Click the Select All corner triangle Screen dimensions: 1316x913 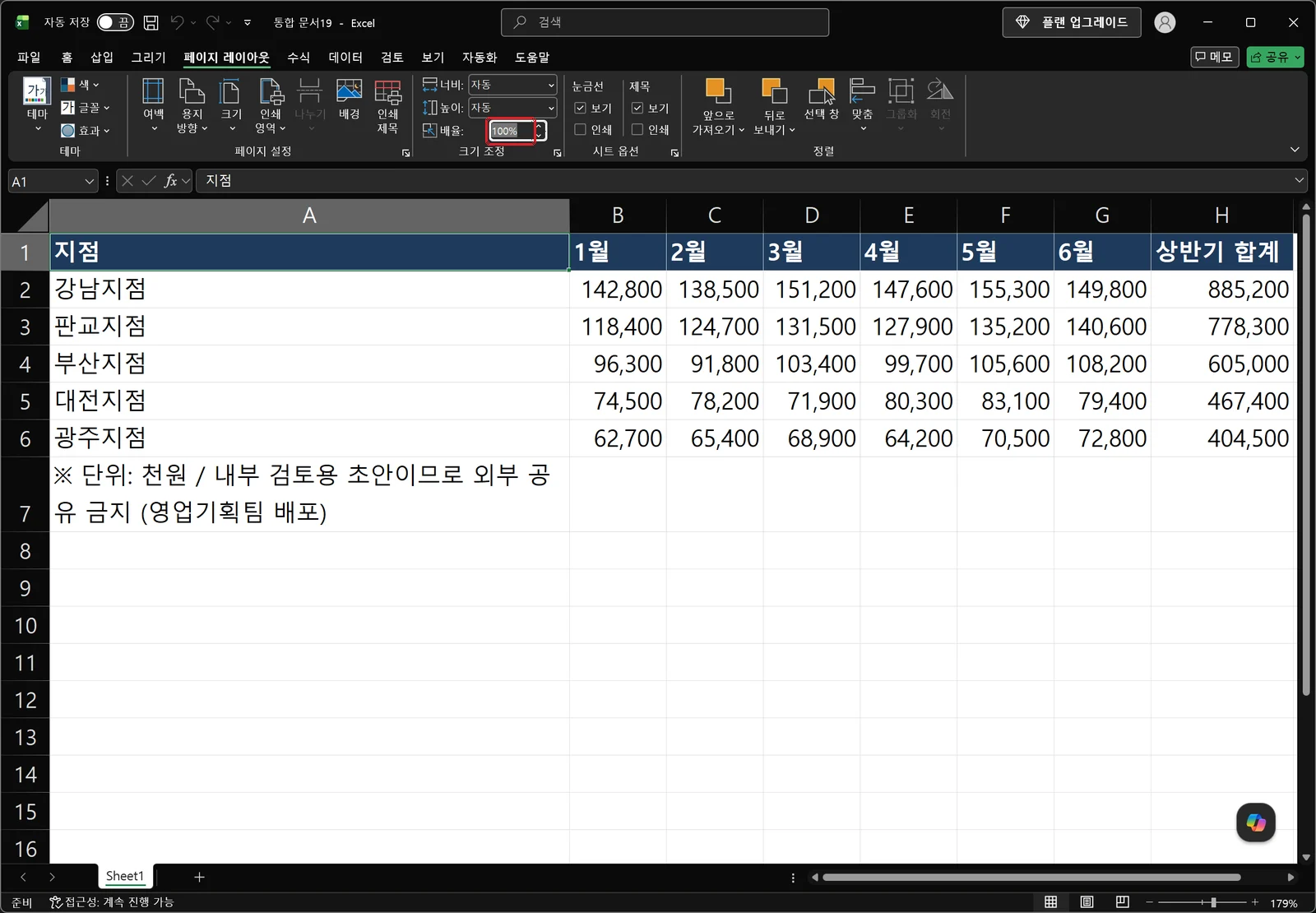pos(32,216)
